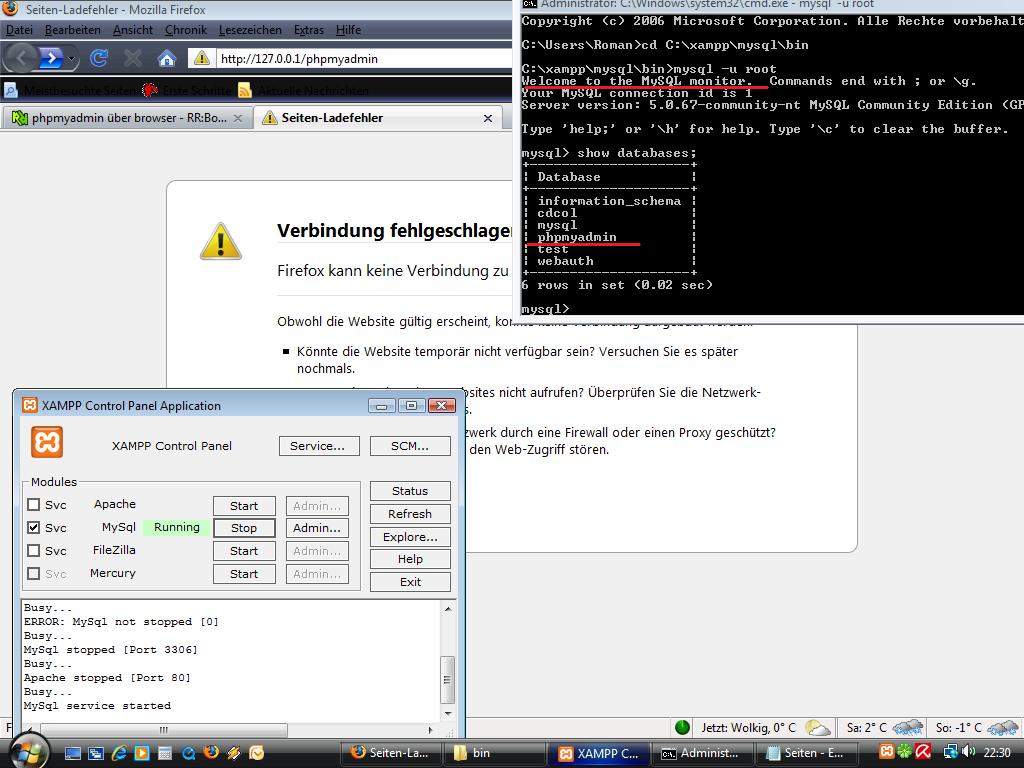Open Meistbesuchte Seiten bookmark folder
The width and height of the screenshot is (1024, 768).
(71, 90)
